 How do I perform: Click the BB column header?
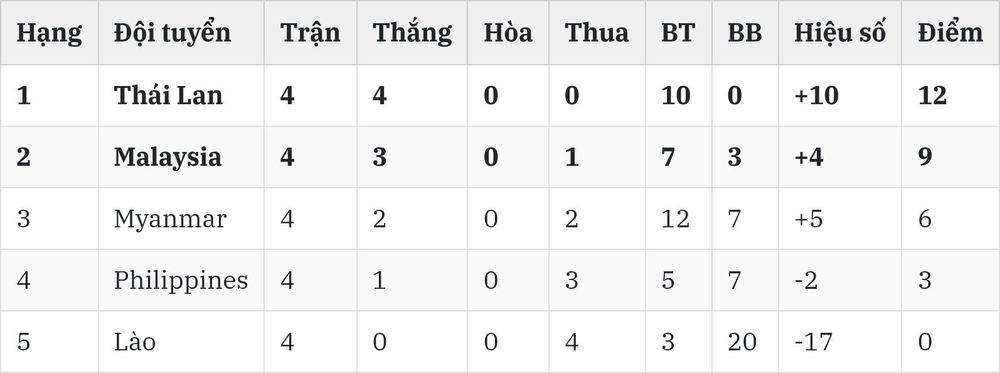(744, 33)
